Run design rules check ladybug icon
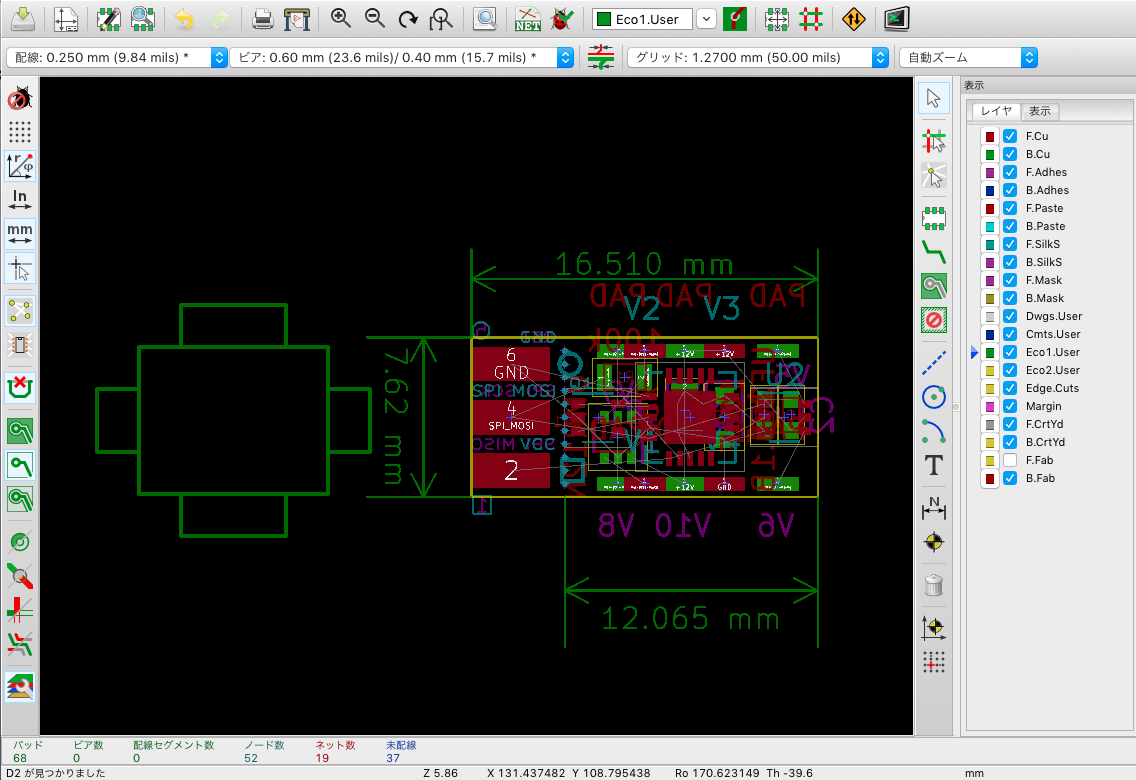Image resolution: width=1136 pixels, height=780 pixels. pos(561,19)
